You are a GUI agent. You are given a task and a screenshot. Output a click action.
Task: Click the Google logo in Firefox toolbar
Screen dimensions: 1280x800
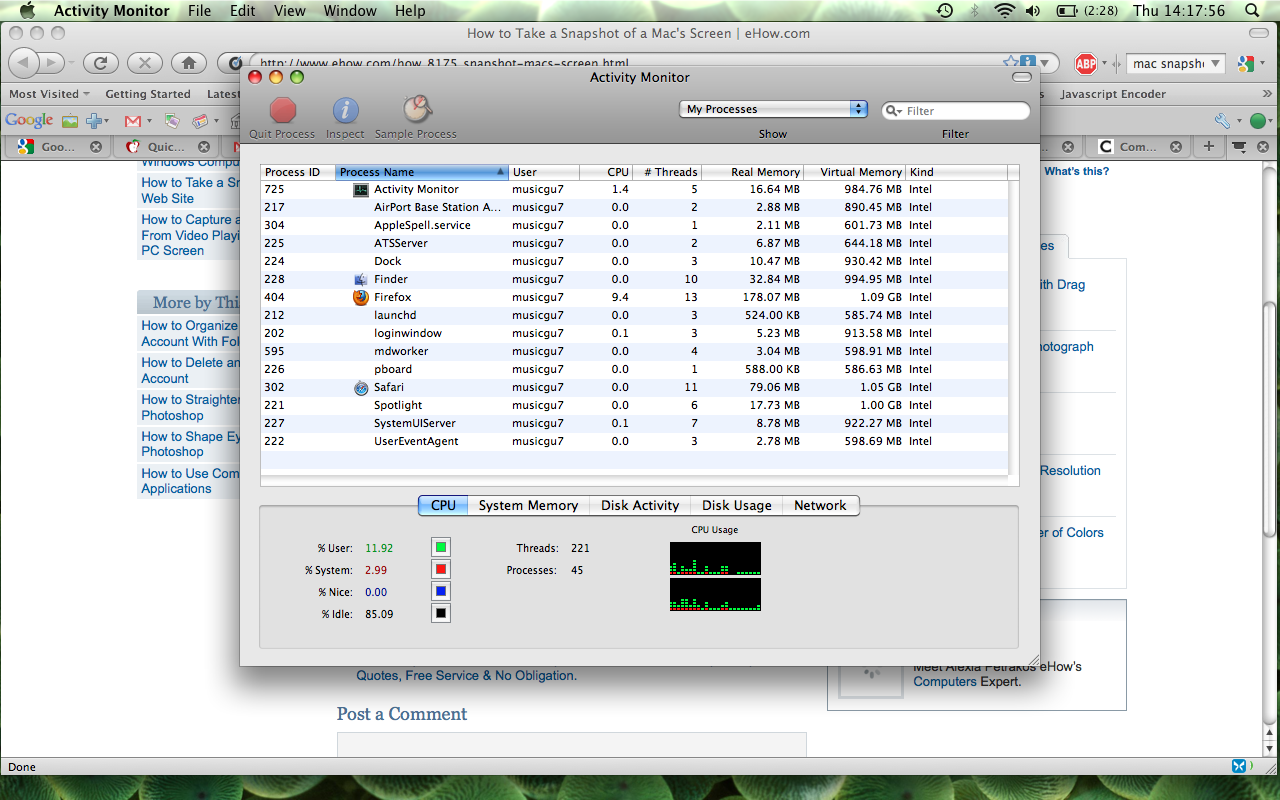click(29, 121)
